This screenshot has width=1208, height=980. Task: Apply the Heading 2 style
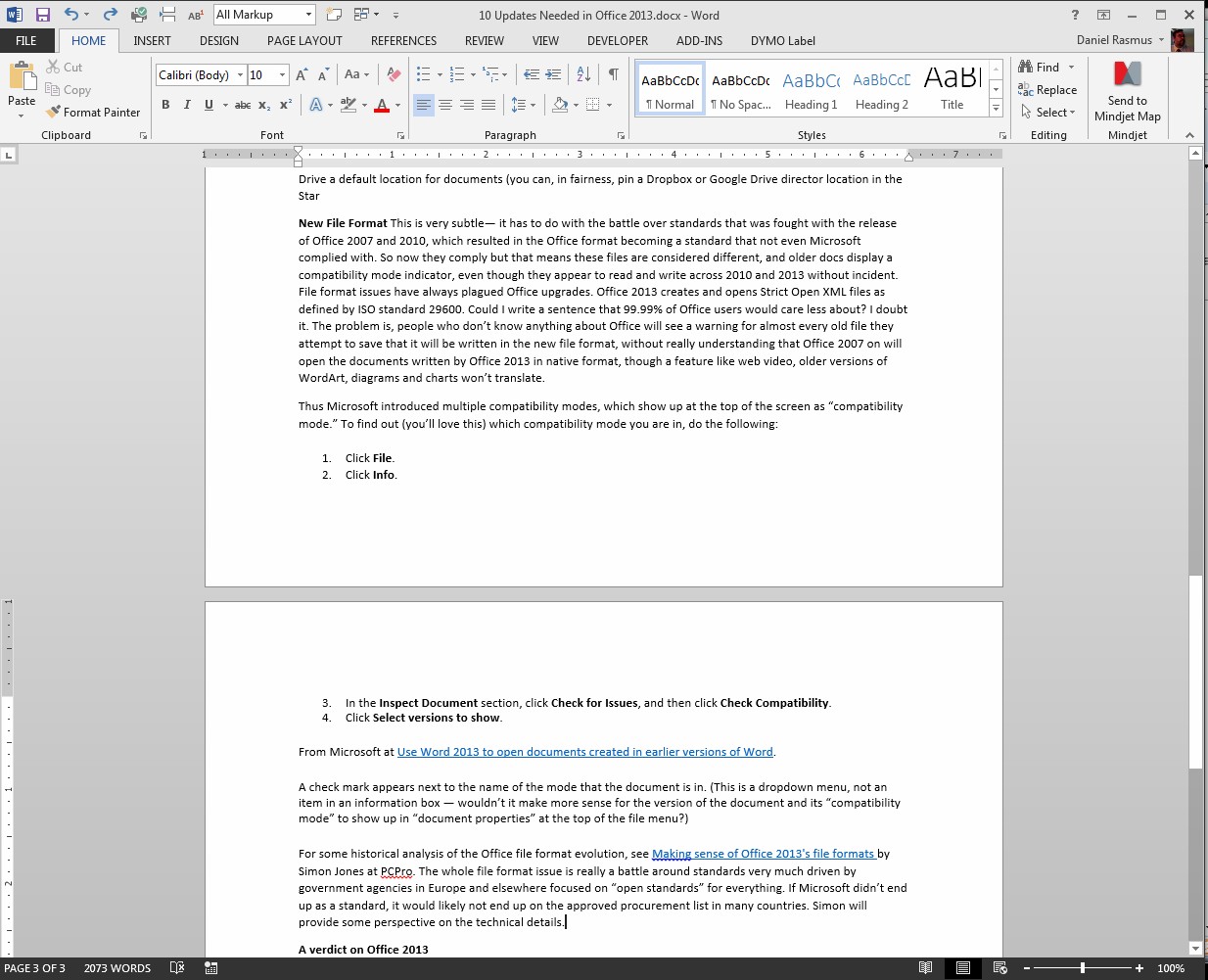[882, 89]
